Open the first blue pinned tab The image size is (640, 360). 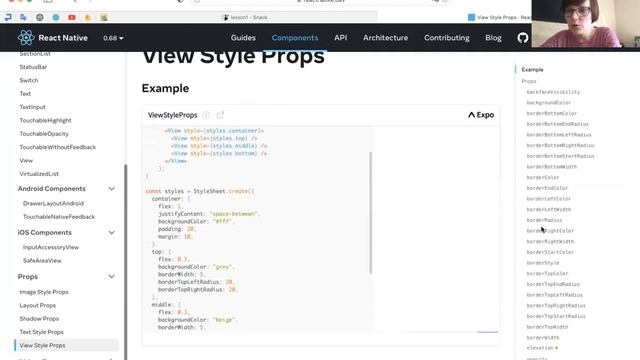click(x=8, y=17)
